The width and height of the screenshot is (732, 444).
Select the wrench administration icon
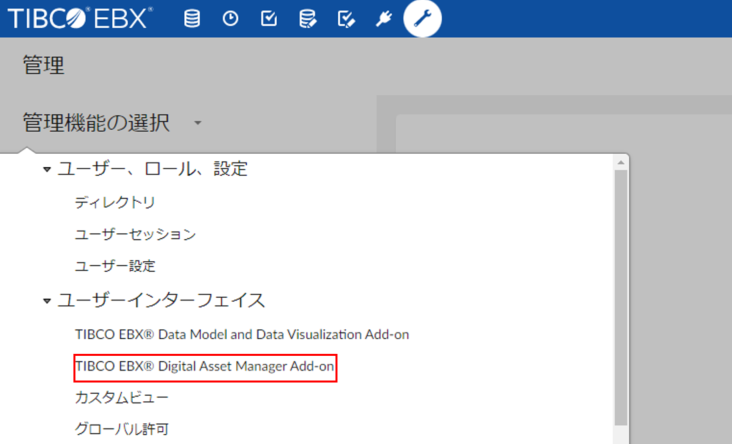[x=422, y=19]
